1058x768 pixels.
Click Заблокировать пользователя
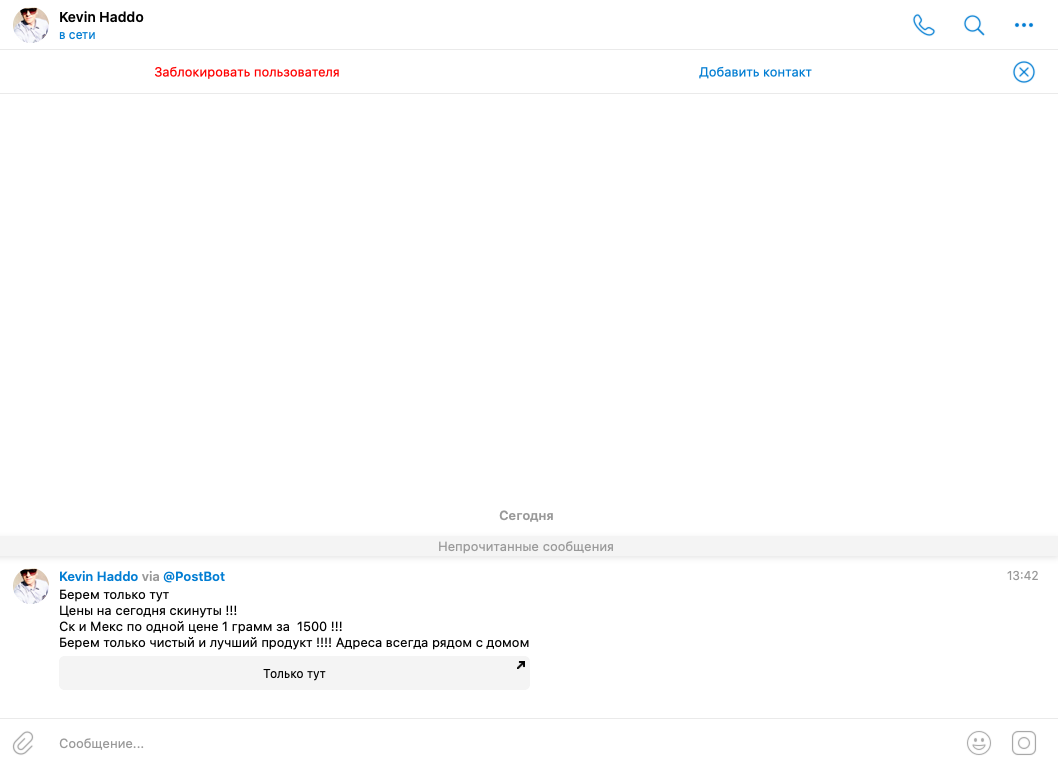[247, 72]
